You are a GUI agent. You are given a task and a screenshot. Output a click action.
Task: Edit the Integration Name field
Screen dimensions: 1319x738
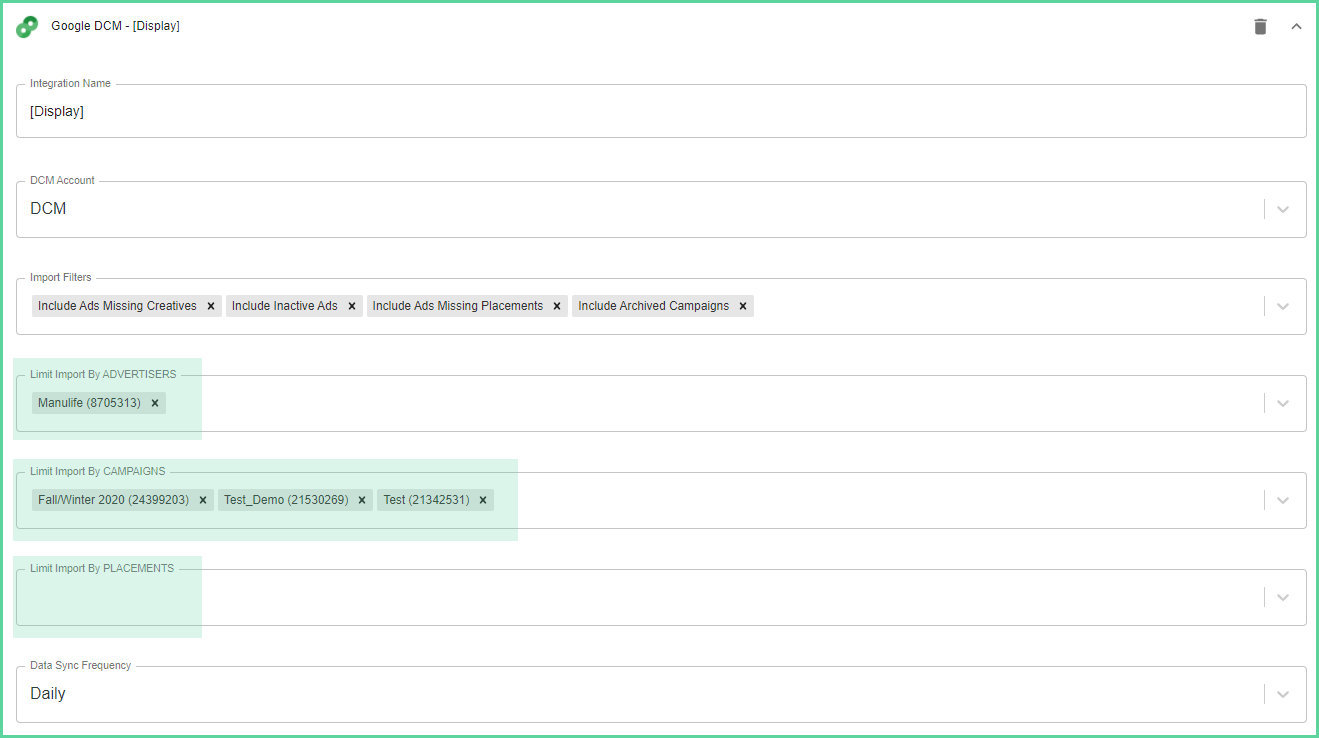[x=661, y=111]
